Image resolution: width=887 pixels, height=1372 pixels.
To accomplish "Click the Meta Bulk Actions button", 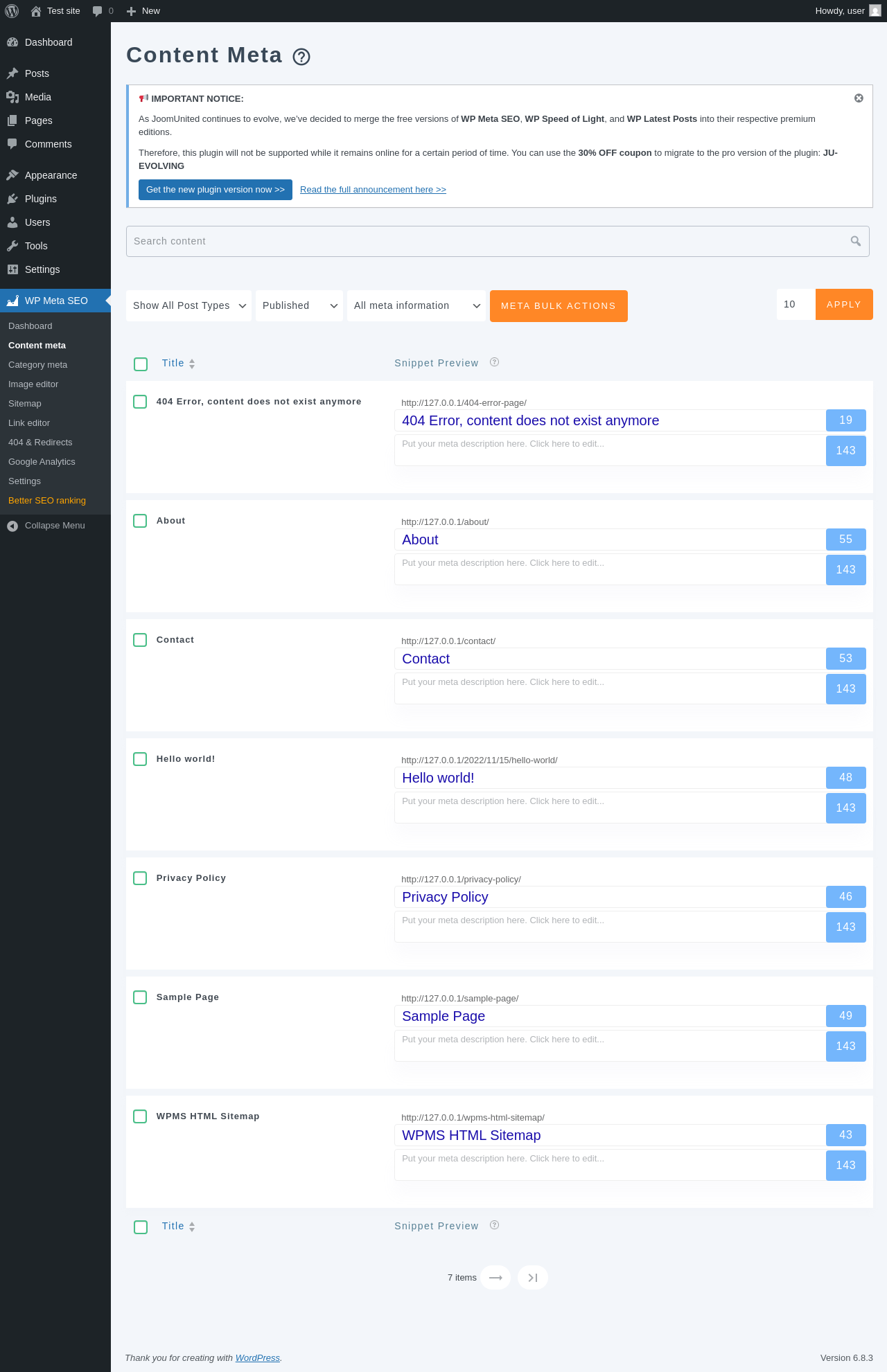I will click(559, 306).
